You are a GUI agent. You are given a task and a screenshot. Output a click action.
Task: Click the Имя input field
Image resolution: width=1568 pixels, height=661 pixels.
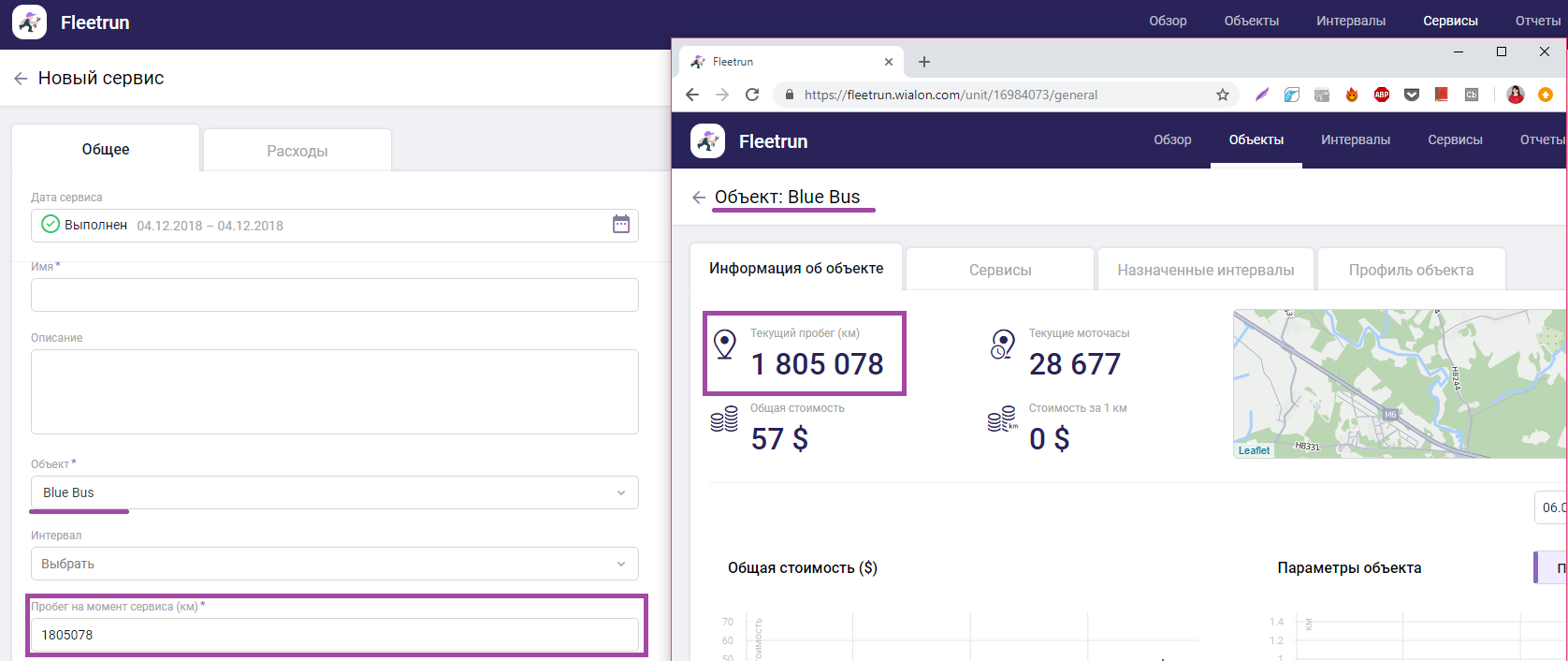click(x=334, y=295)
